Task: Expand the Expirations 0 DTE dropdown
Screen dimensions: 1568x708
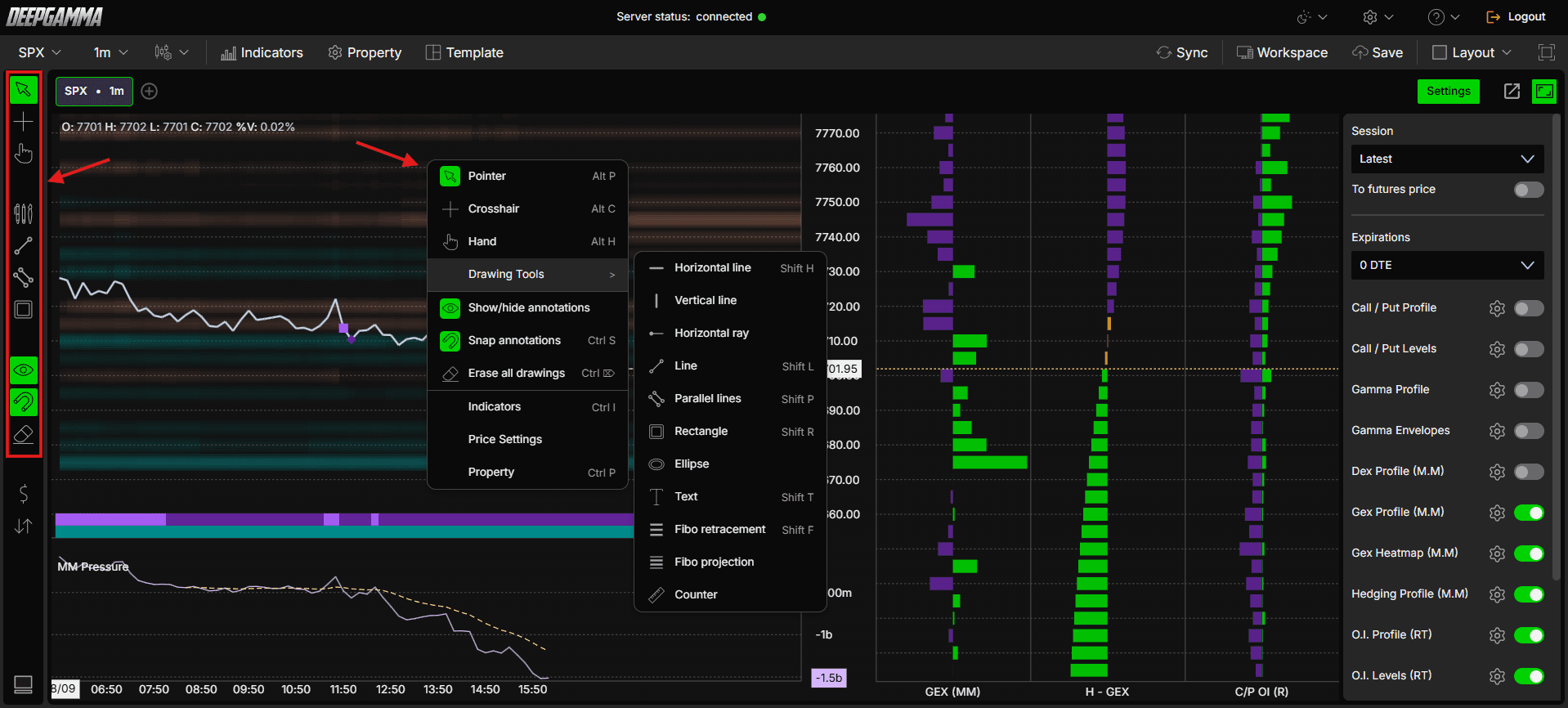Action: click(1447, 265)
